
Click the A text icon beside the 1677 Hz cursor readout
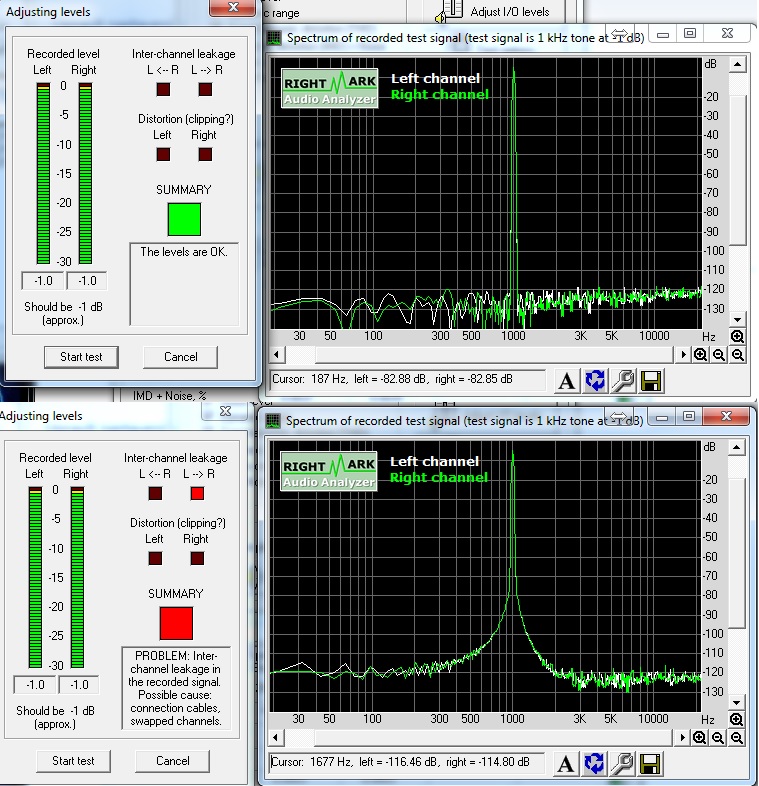pos(565,764)
